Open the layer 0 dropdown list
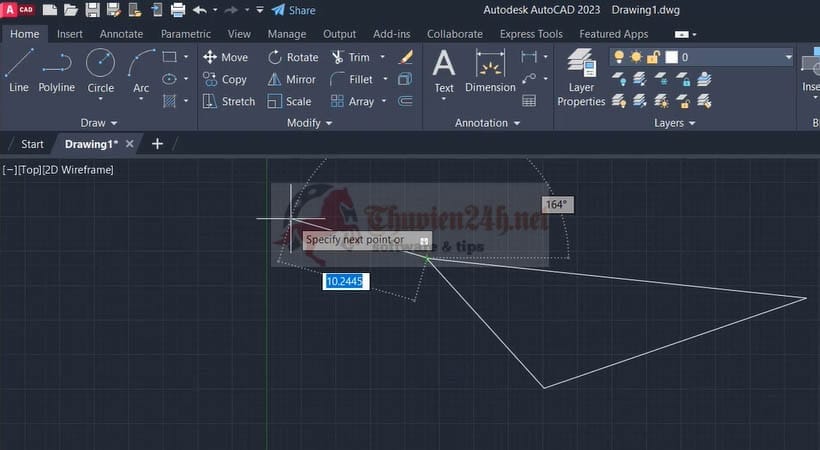 (x=788, y=57)
